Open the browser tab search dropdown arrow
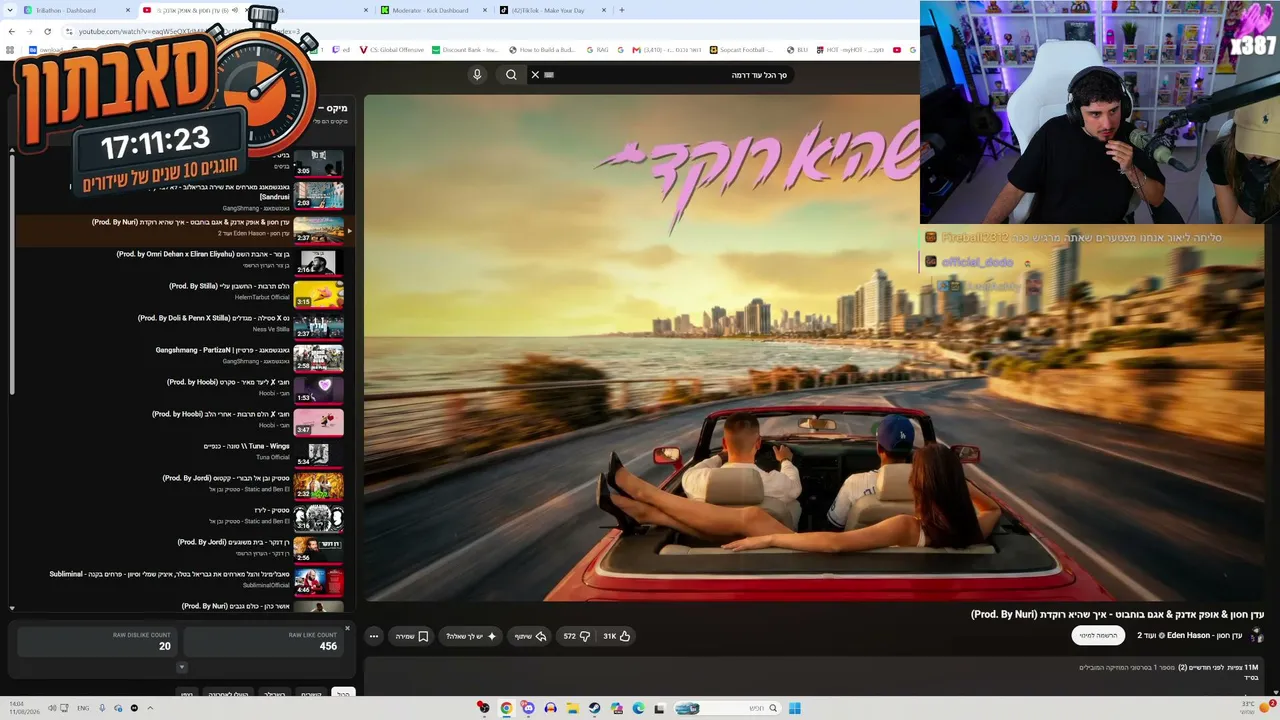The width and height of the screenshot is (1280, 720). [9, 10]
